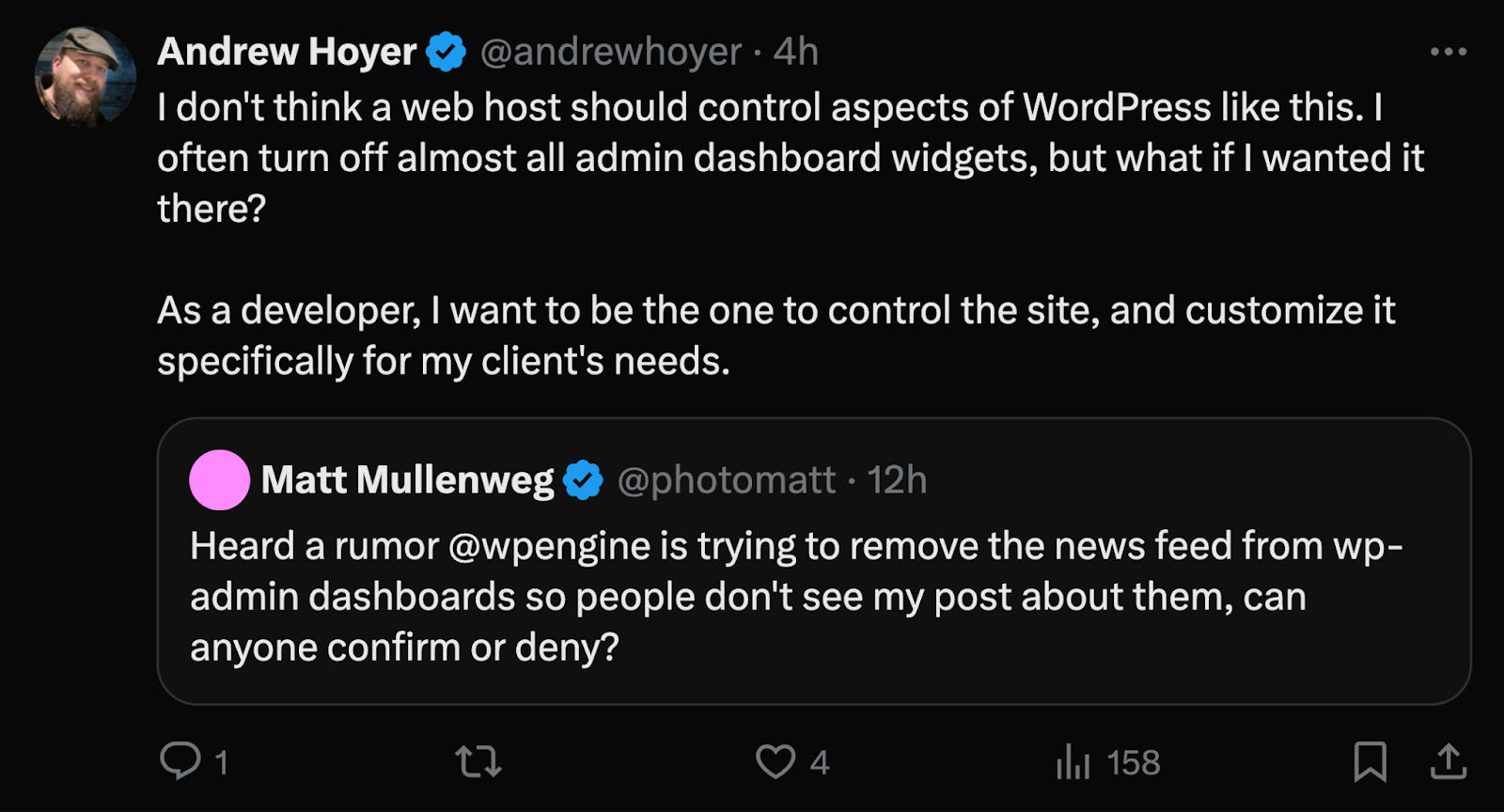Open view analytics bar chart icon
This screenshot has height=812, width=1504.
(x=1073, y=761)
